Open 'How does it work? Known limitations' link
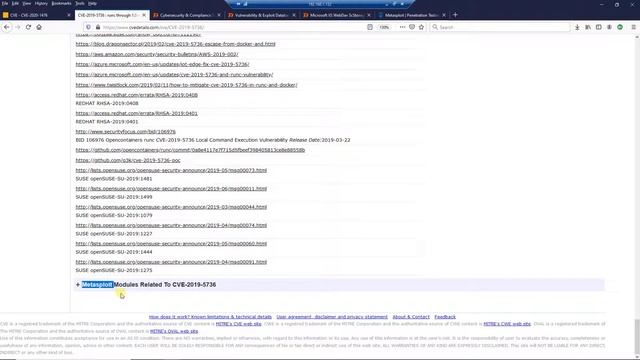 click(210, 317)
